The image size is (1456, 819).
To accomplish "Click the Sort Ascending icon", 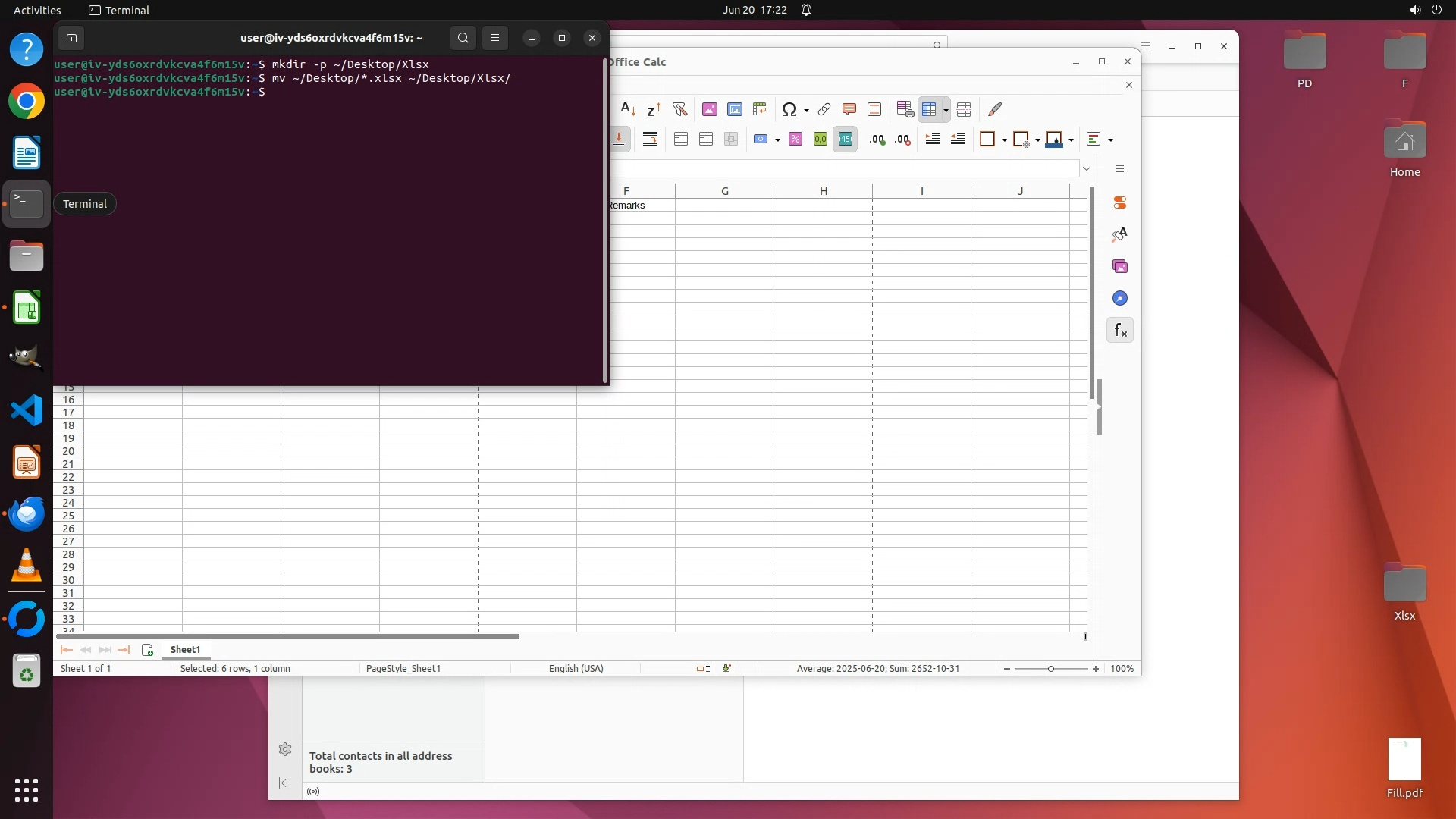I will tap(628, 110).
